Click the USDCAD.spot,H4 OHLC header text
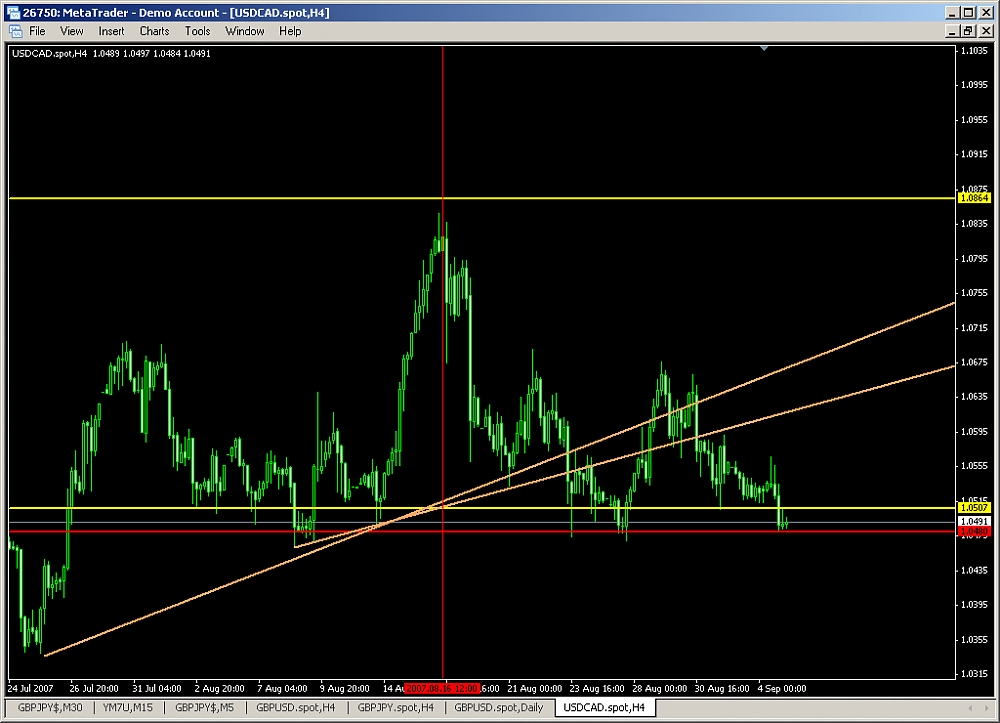 (x=112, y=54)
